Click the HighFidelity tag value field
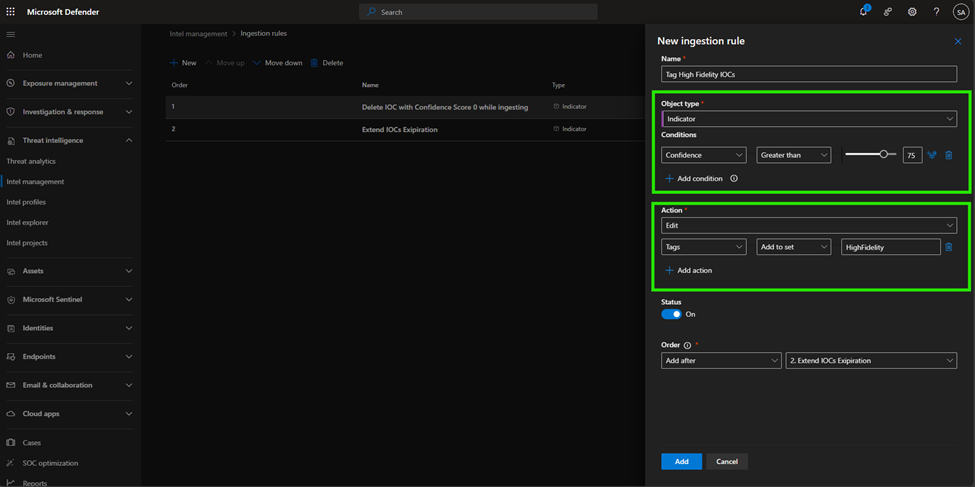The image size is (975, 487). point(890,247)
